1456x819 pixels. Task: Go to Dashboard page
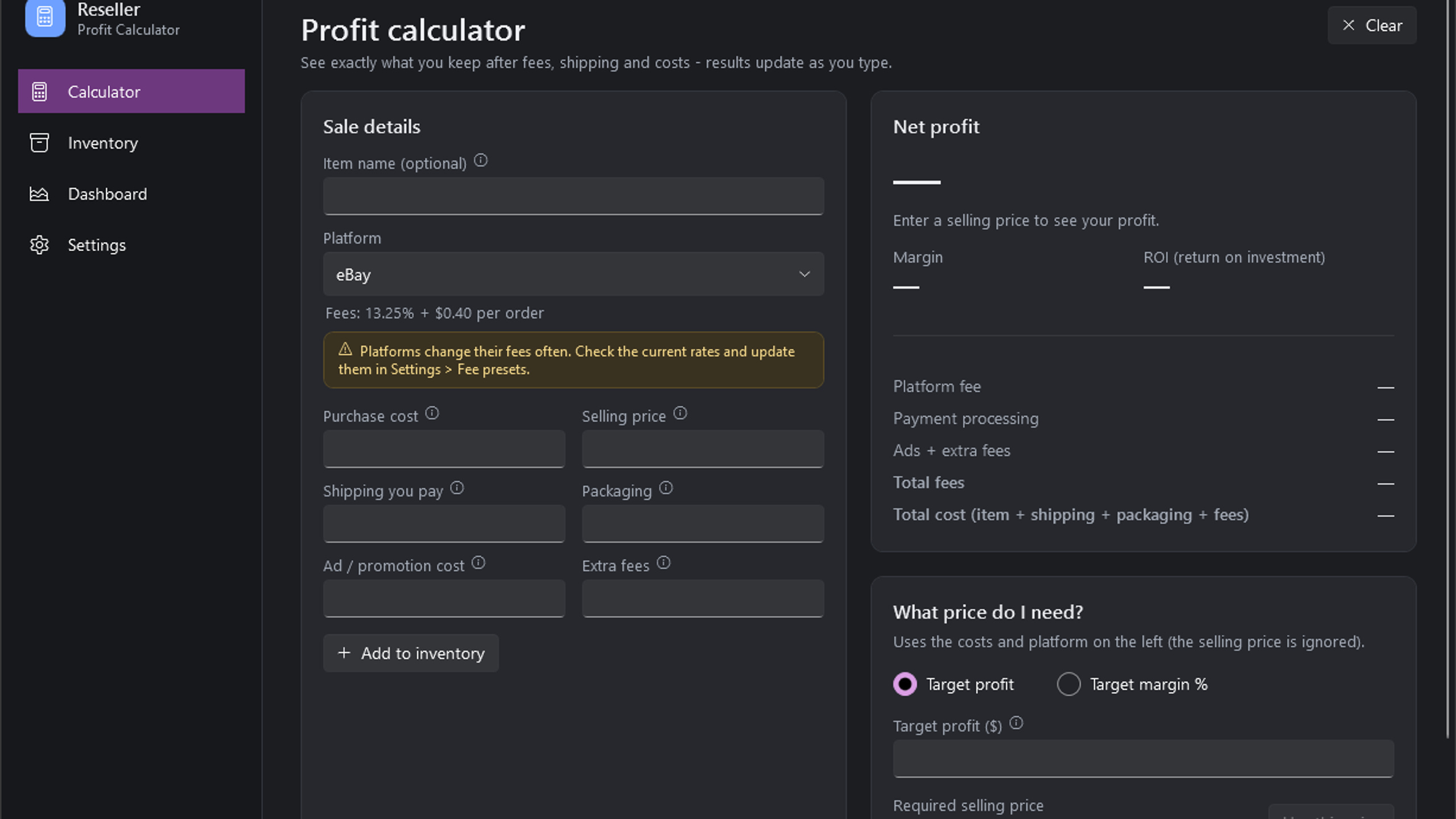click(131, 194)
